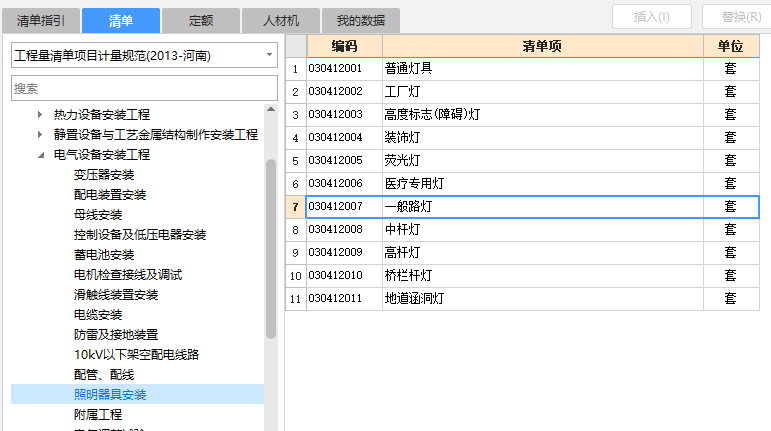This screenshot has width=771, height=431.
Task: Select 滑触线装置安装 item
Action: pos(116,294)
